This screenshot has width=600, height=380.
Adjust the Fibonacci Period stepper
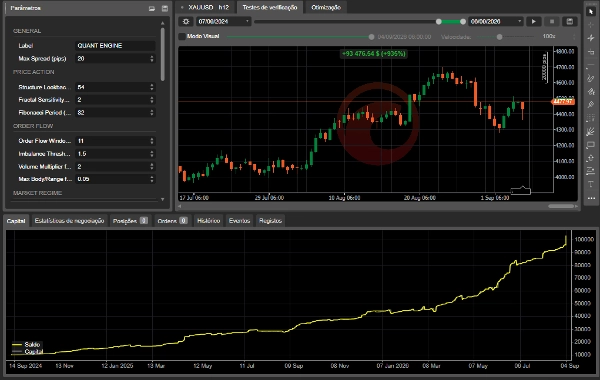pyautogui.click(x=152, y=113)
